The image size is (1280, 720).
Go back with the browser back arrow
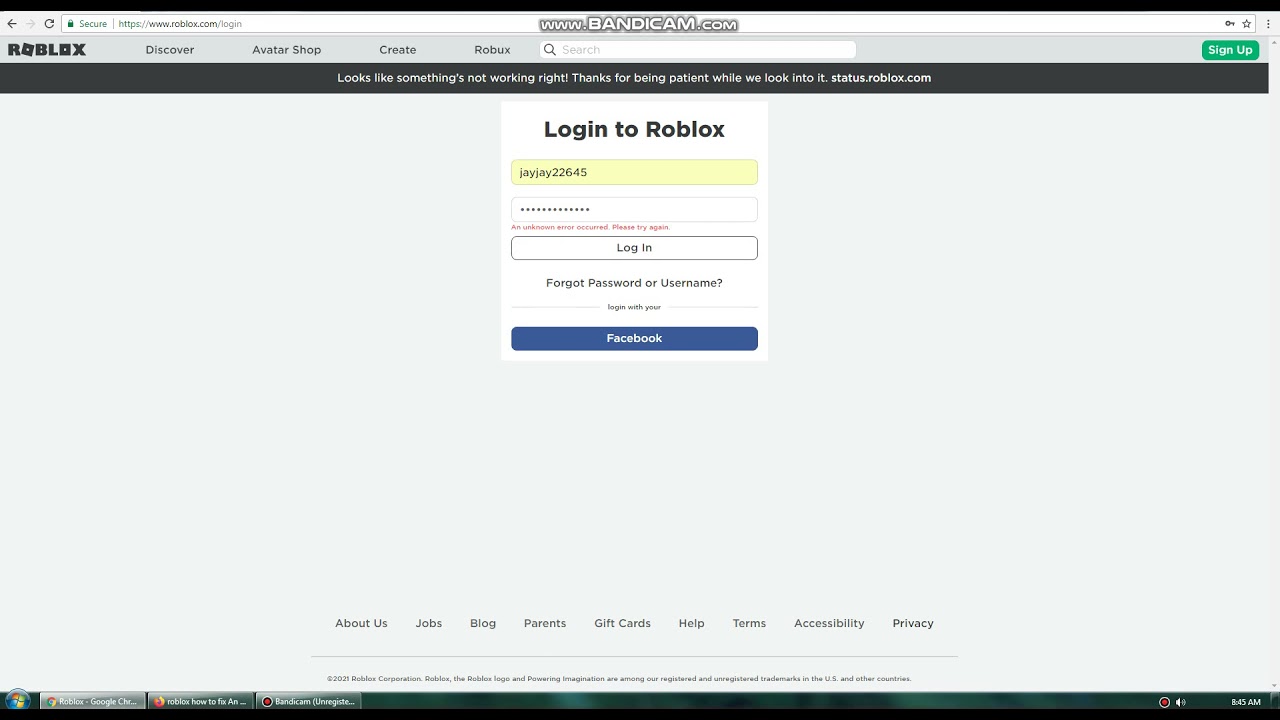(x=12, y=23)
